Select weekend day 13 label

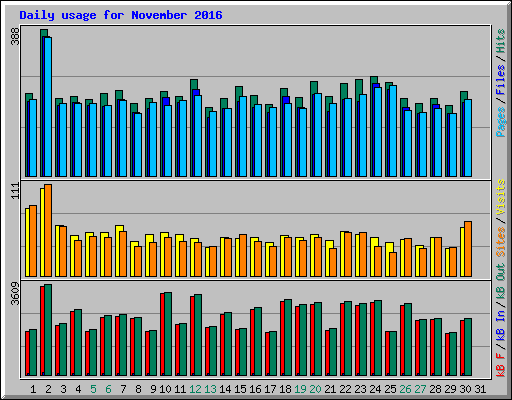[x=210, y=389]
